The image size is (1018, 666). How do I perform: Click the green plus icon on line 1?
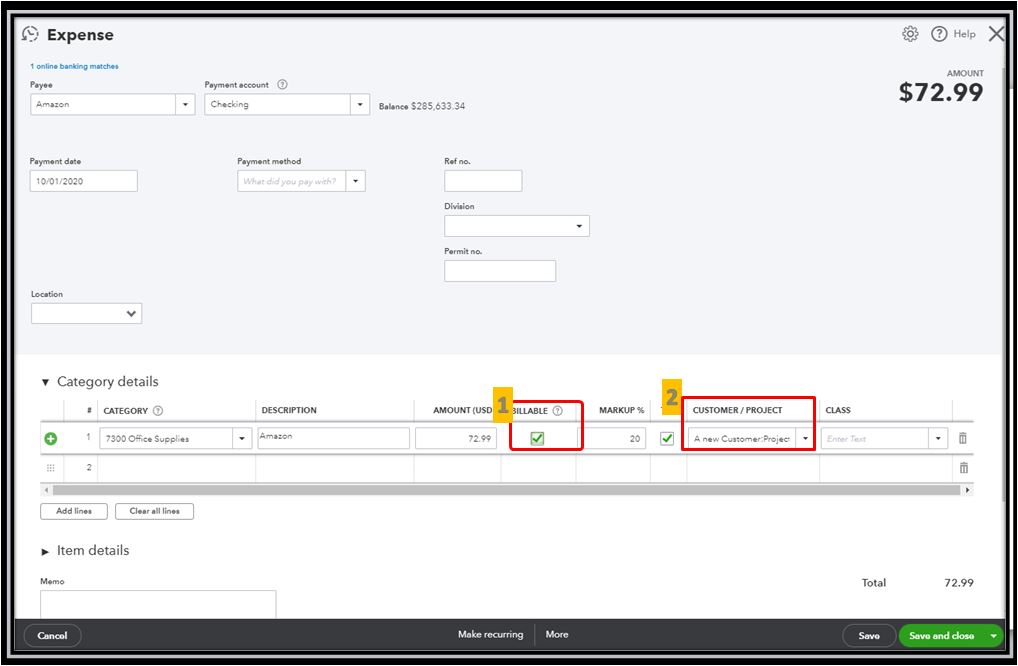point(51,439)
